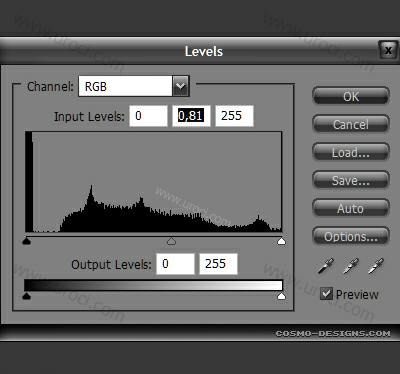Apply Auto levels button
The width and height of the screenshot is (400, 374).
(x=351, y=208)
